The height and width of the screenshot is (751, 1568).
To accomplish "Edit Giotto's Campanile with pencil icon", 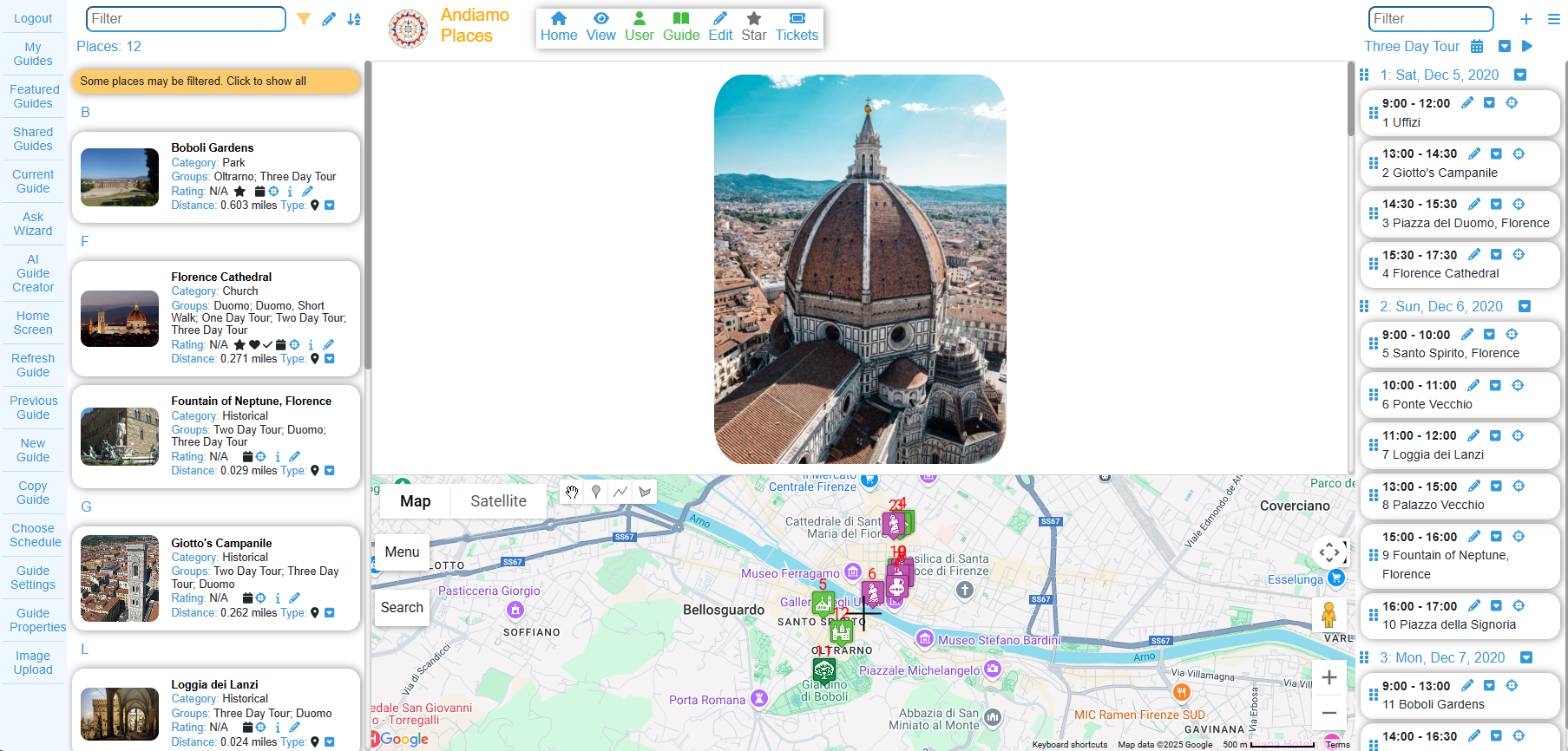I will click(x=294, y=598).
